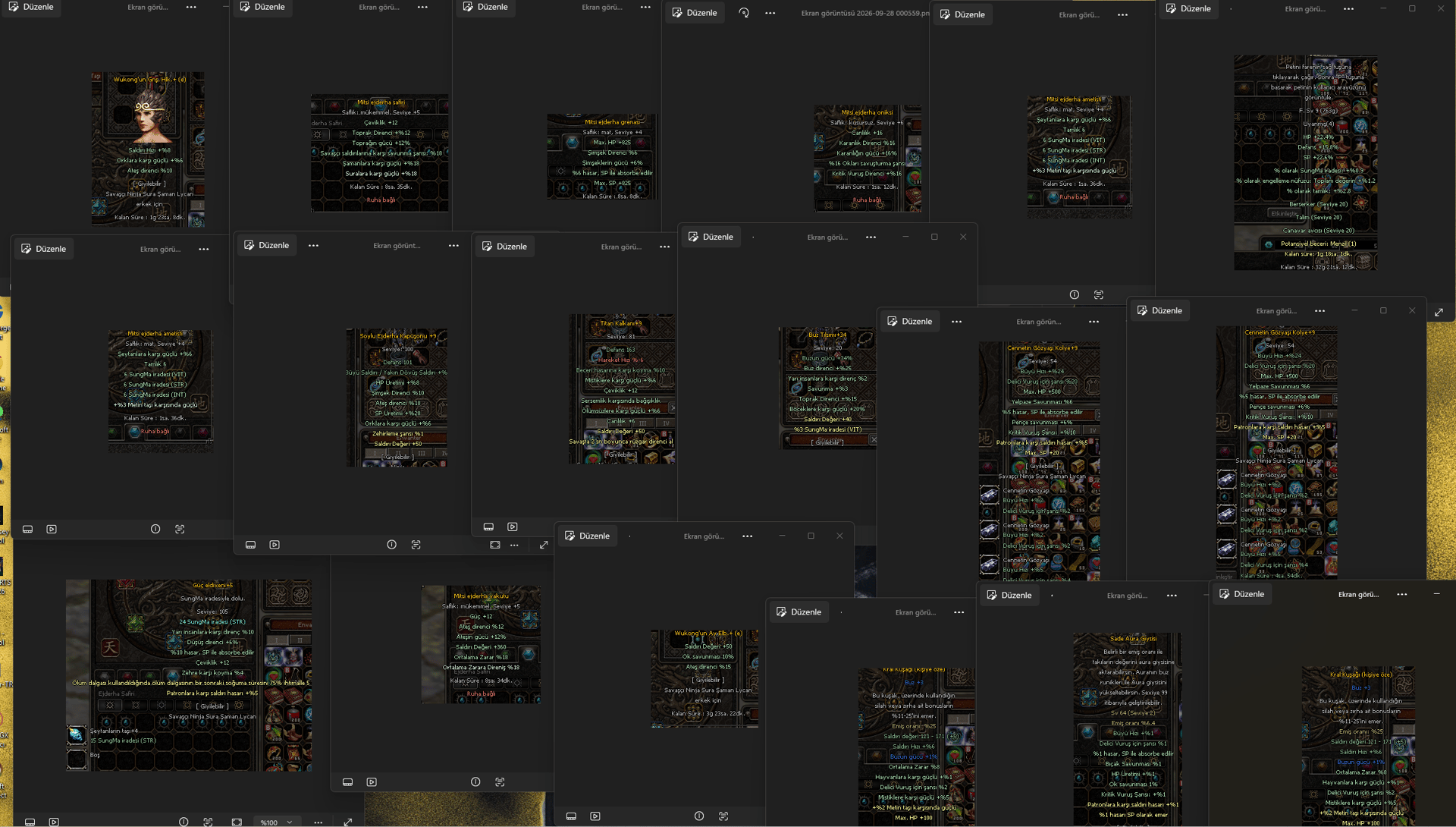
Task: Open title-bar more options in Wukong'un AwElb window
Action: coord(748,536)
